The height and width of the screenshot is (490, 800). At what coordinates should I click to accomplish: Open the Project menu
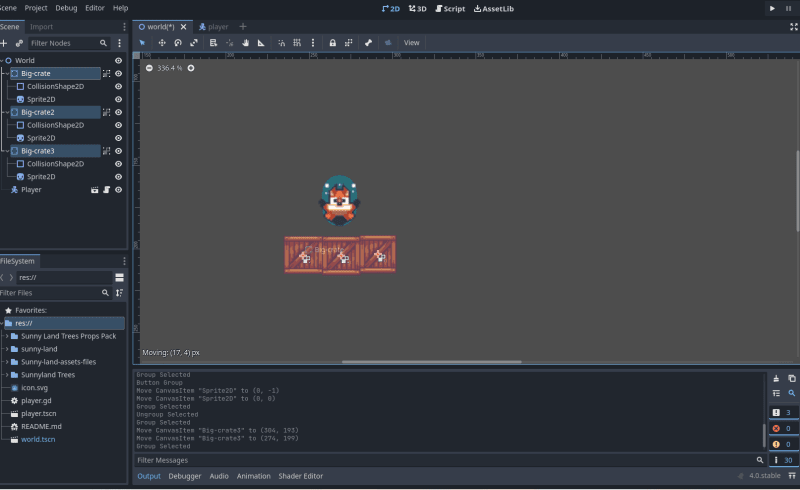tap(36, 8)
